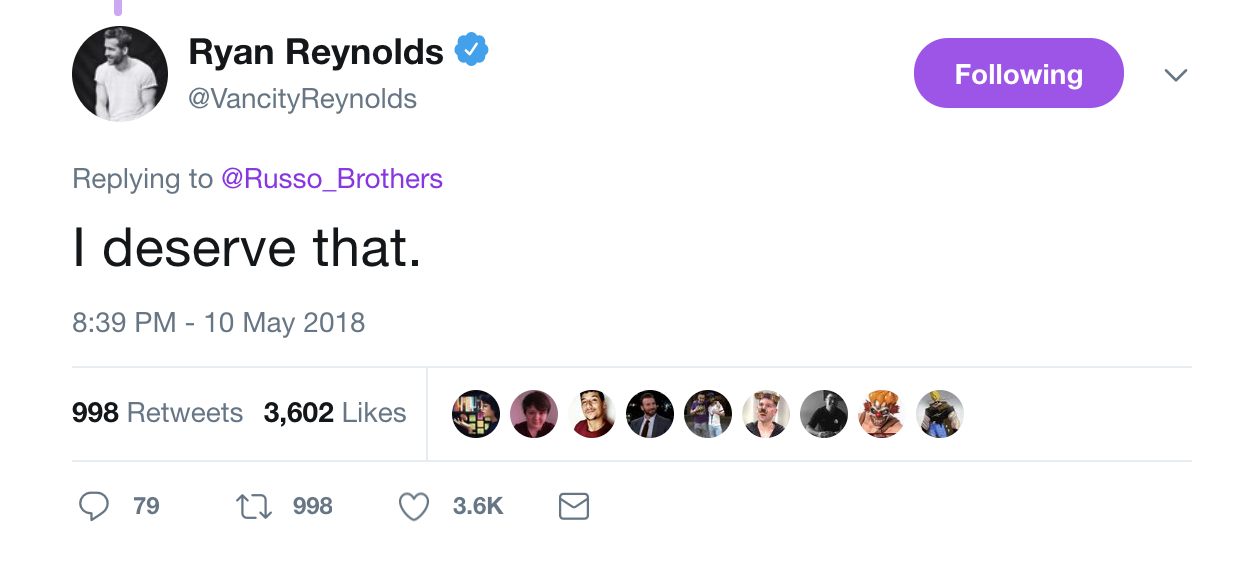Viewport: 1258px width, 572px height.
Task: Toggle the purple Following button
Action: (1018, 73)
